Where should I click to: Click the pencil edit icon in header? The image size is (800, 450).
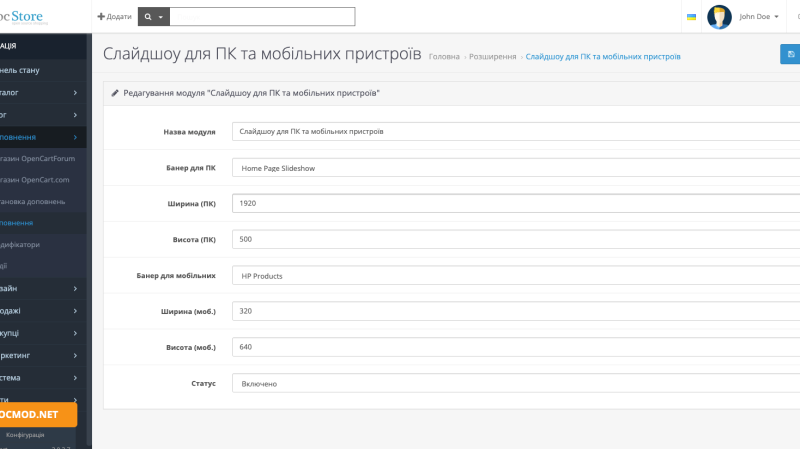coord(115,93)
